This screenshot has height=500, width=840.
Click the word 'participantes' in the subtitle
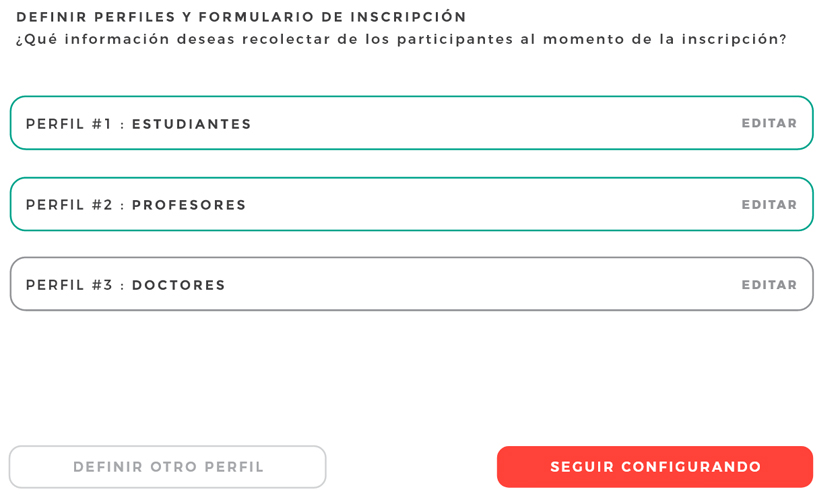pos(455,40)
